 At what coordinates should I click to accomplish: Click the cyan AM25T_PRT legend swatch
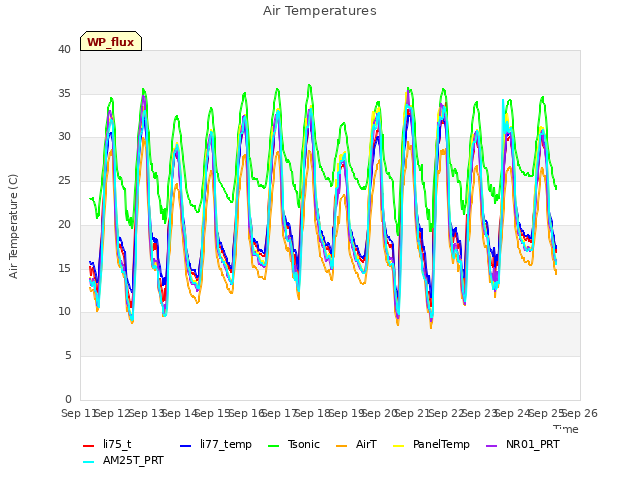click(x=89, y=462)
